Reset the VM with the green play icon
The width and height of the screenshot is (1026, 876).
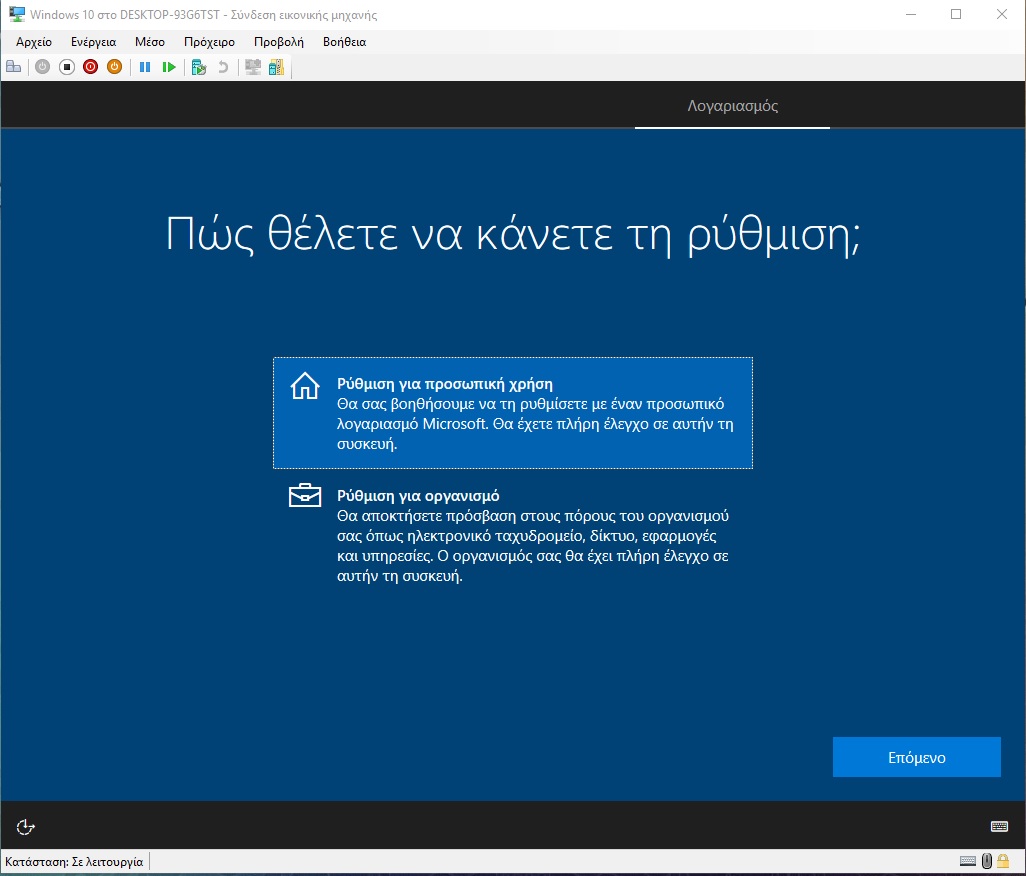click(x=169, y=67)
